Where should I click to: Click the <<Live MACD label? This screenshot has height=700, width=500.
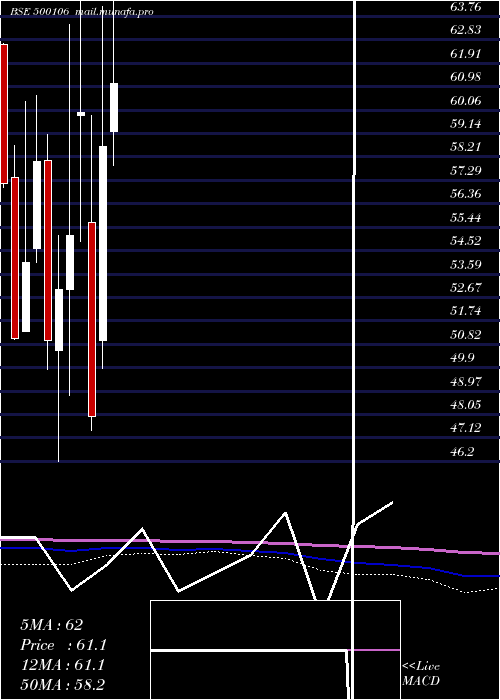coord(421,674)
